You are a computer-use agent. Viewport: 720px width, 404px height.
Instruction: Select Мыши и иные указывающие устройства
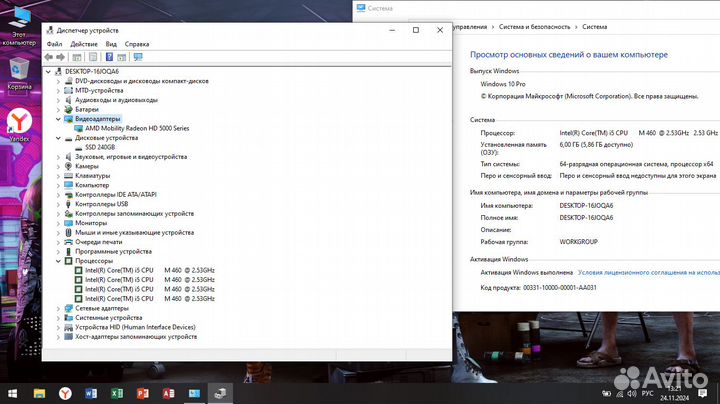point(134,232)
